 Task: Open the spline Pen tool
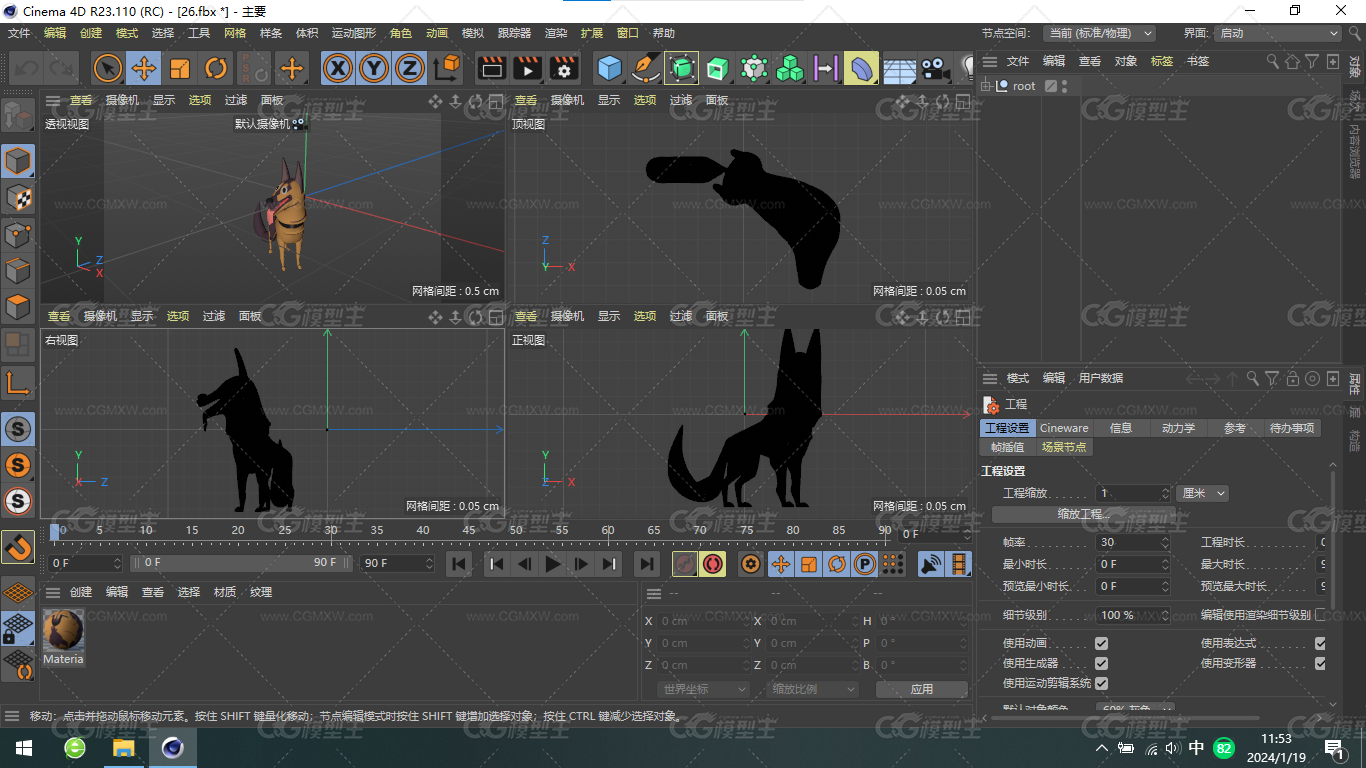point(646,68)
